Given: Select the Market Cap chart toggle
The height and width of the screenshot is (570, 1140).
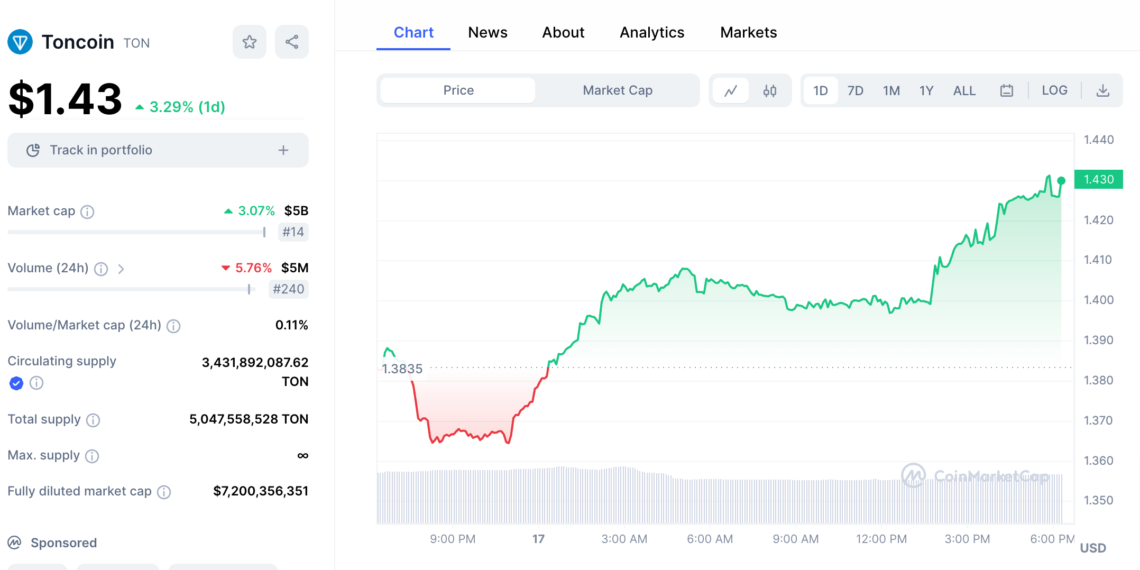Looking at the screenshot, I should point(617,90).
